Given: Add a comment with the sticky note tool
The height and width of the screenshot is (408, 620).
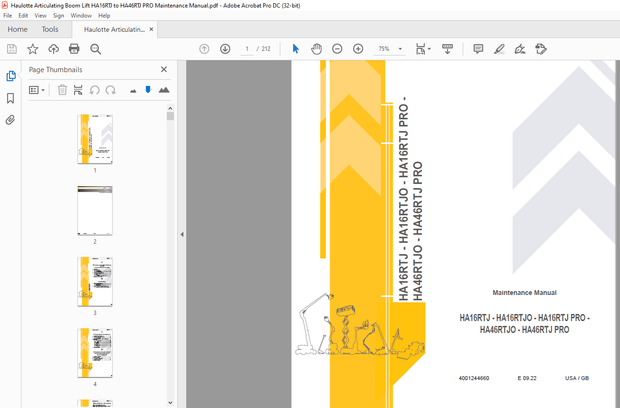Looking at the screenshot, I should click(478, 49).
